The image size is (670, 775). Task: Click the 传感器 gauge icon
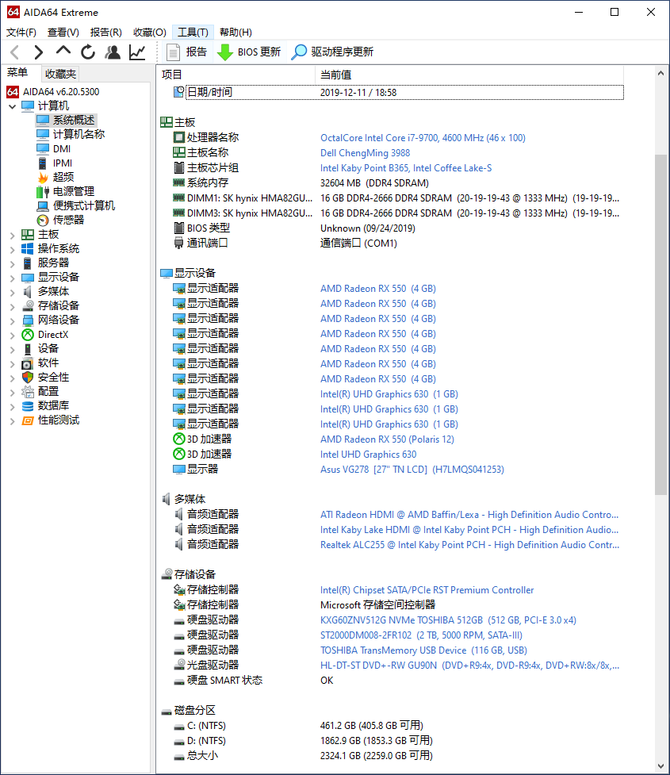(x=43, y=220)
